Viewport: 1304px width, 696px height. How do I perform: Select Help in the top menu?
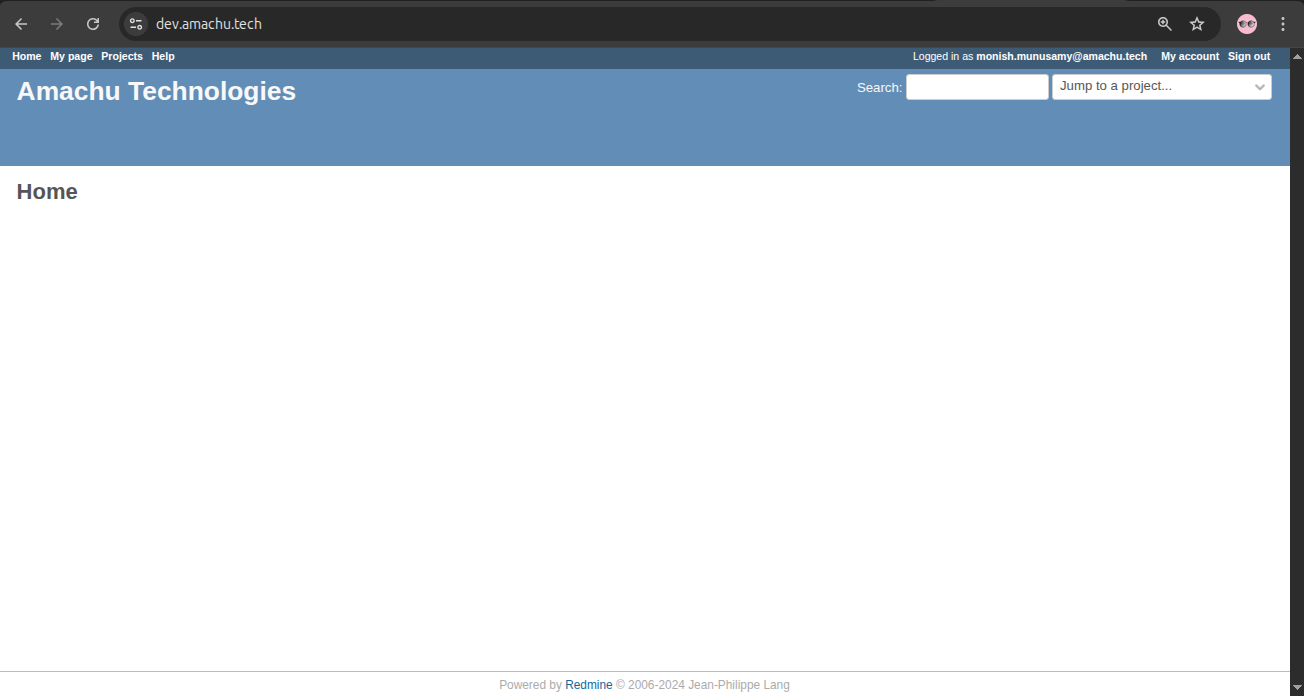pyautogui.click(x=163, y=57)
